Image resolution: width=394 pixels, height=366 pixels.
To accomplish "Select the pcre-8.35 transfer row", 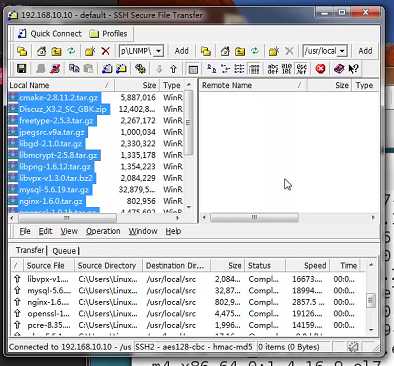I will (188, 325).
